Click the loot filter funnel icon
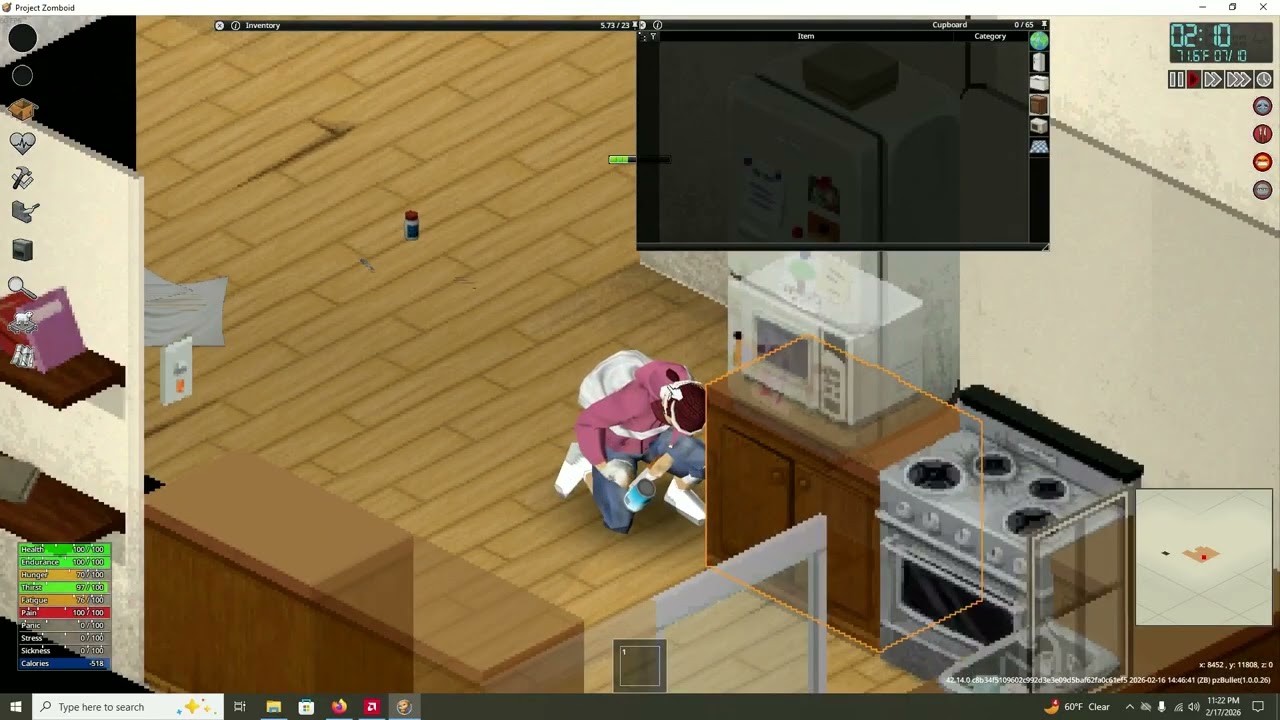 pyautogui.click(x=652, y=37)
